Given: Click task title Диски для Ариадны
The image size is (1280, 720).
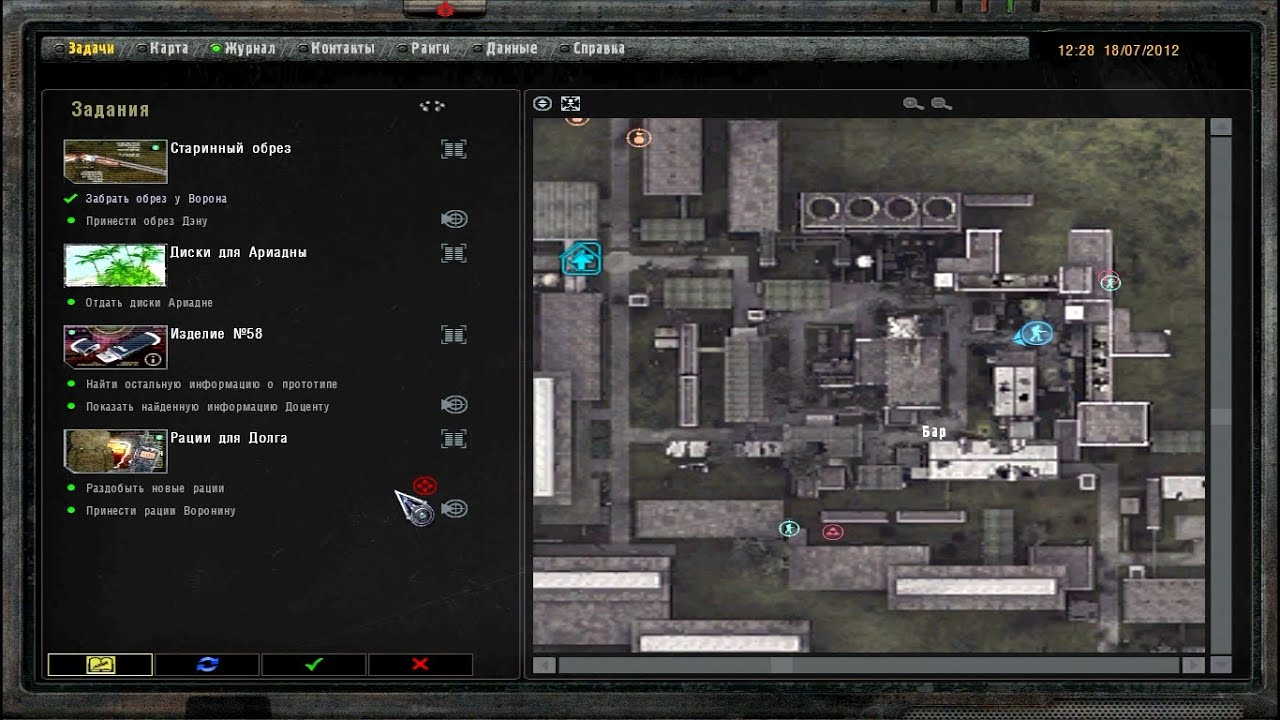Looking at the screenshot, I should 239,252.
